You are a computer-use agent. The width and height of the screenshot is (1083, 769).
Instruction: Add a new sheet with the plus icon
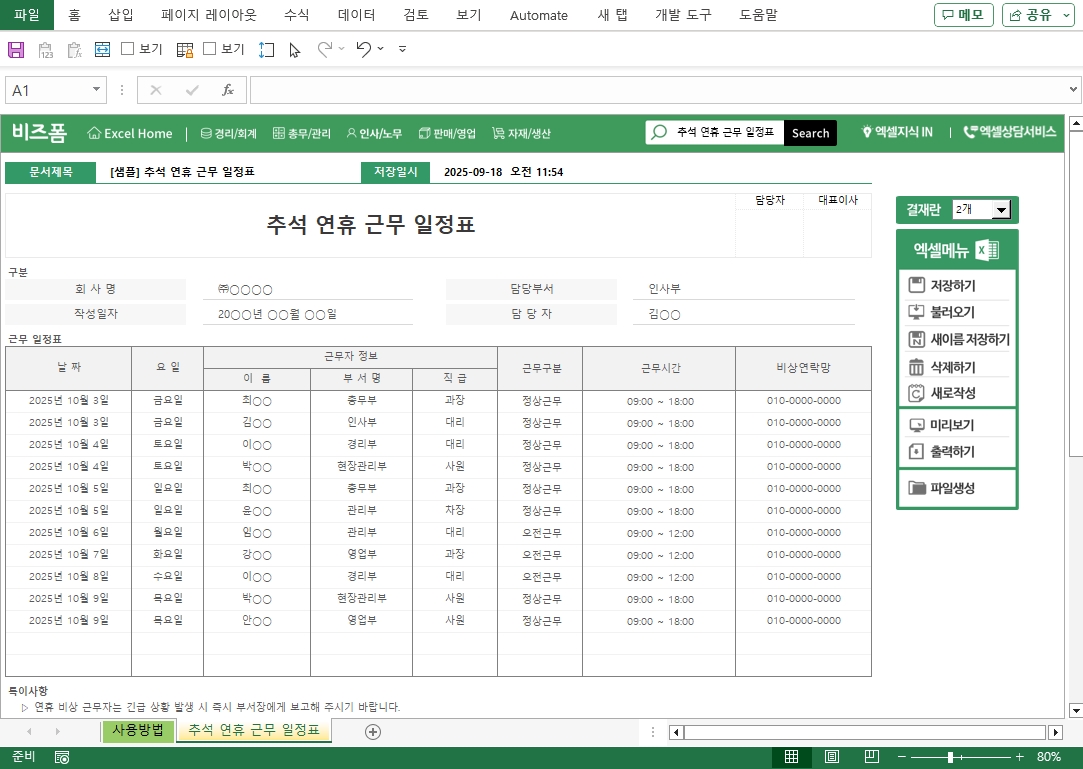click(373, 732)
